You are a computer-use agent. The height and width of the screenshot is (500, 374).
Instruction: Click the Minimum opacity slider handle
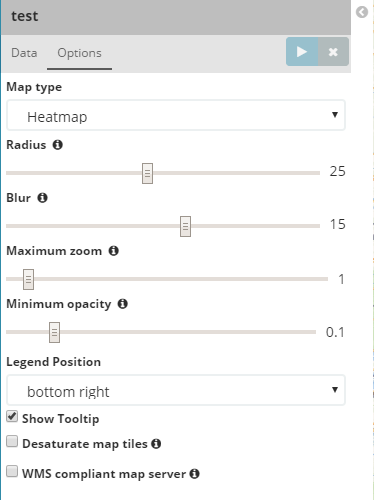click(x=54, y=332)
